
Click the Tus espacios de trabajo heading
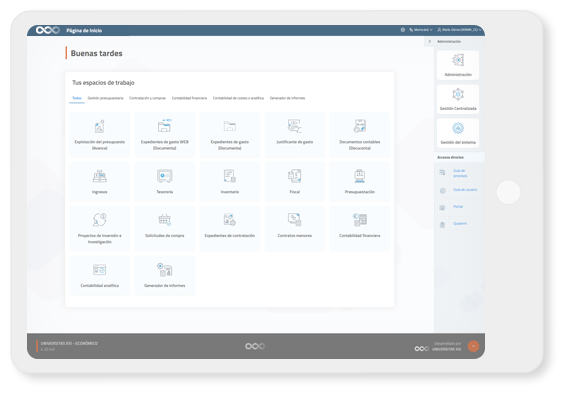click(x=103, y=83)
